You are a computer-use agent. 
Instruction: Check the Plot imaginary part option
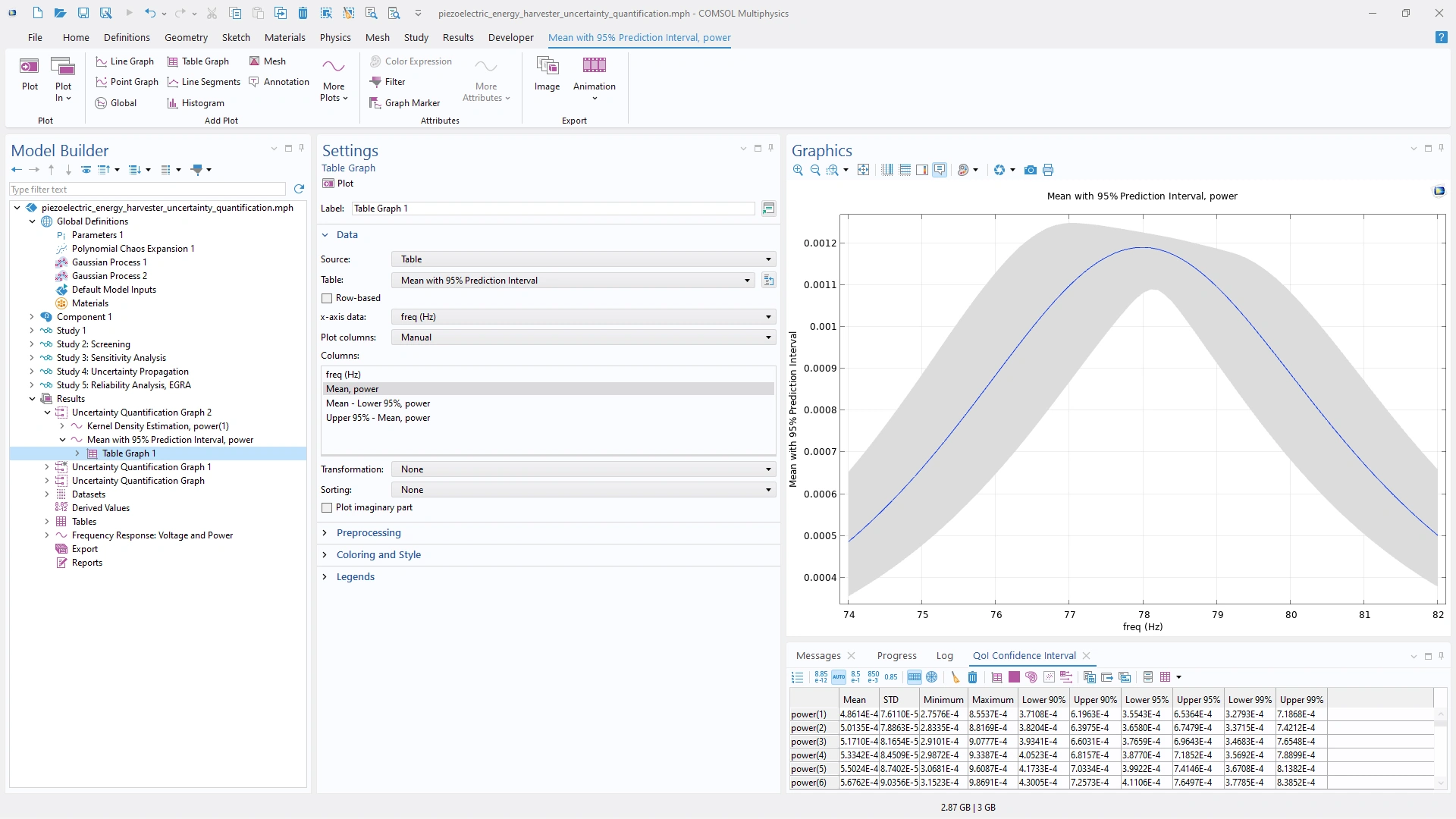pyautogui.click(x=327, y=508)
